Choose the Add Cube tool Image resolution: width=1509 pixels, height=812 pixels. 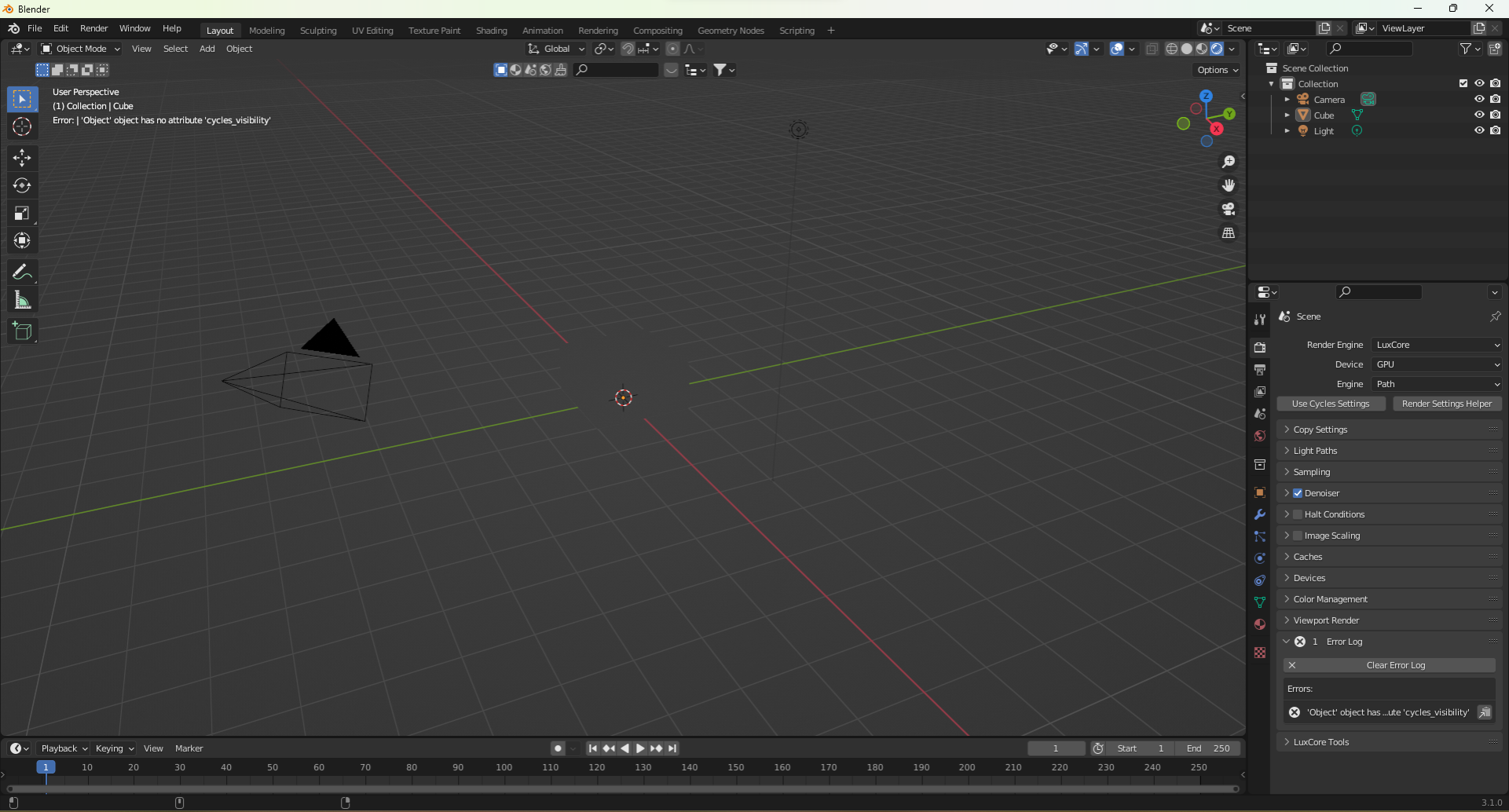click(x=22, y=331)
